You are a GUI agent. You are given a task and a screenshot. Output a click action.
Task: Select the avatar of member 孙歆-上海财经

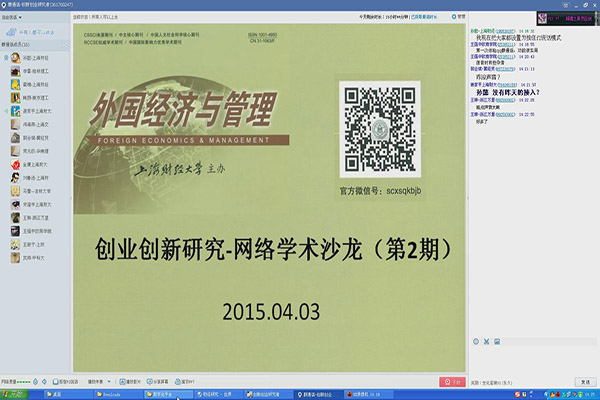pyautogui.click(x=13, y=58)
